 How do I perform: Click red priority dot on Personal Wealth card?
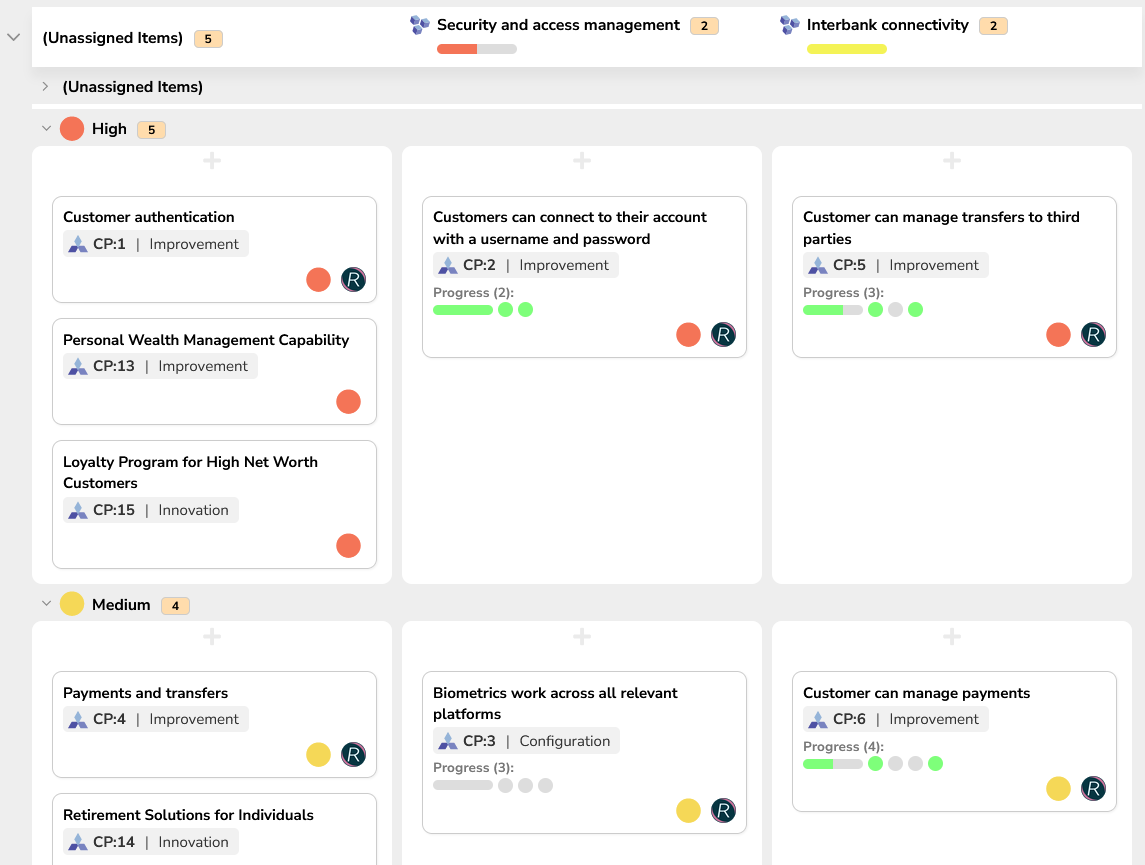pyautogui.click(x=348, y=402)
